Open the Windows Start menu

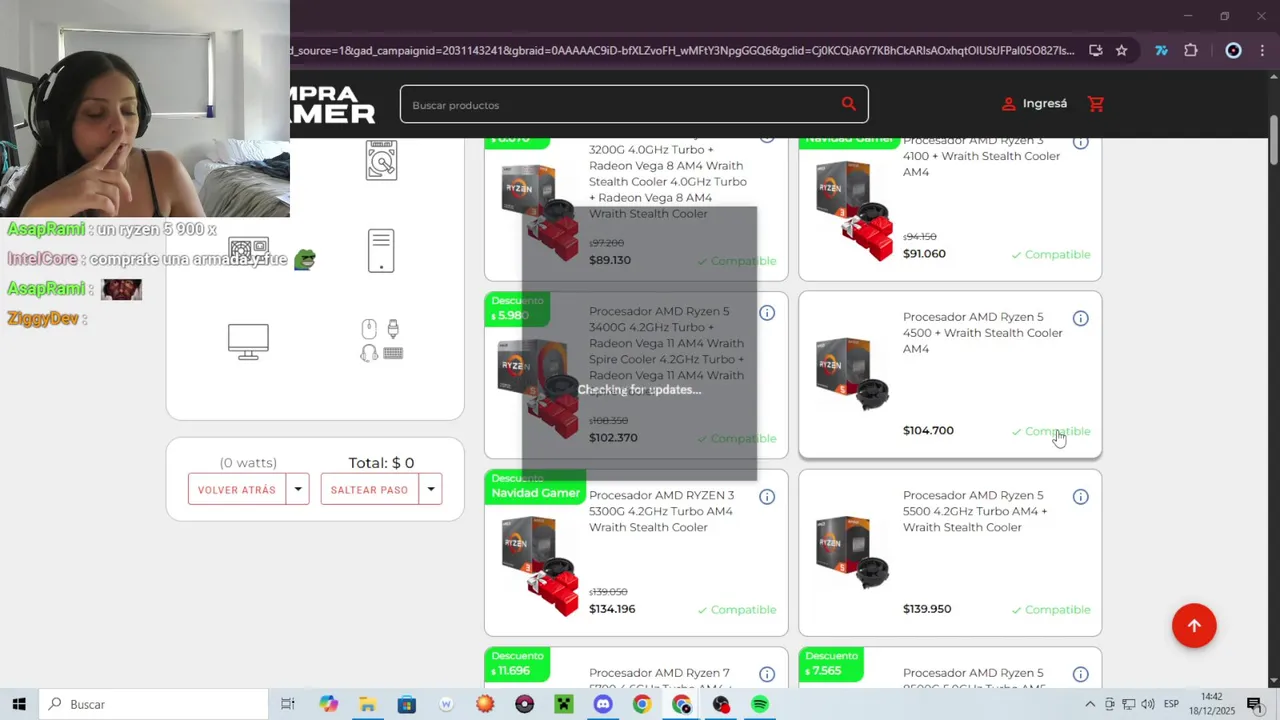point(19,704)
